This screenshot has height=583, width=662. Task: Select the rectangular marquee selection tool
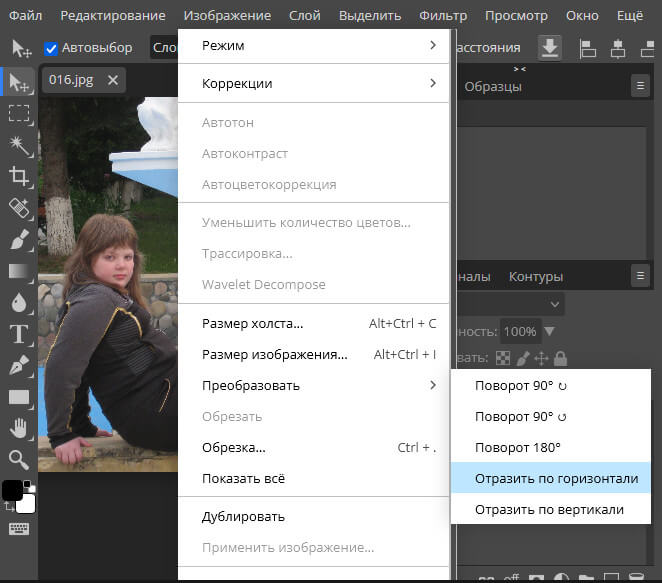point(19,113)
